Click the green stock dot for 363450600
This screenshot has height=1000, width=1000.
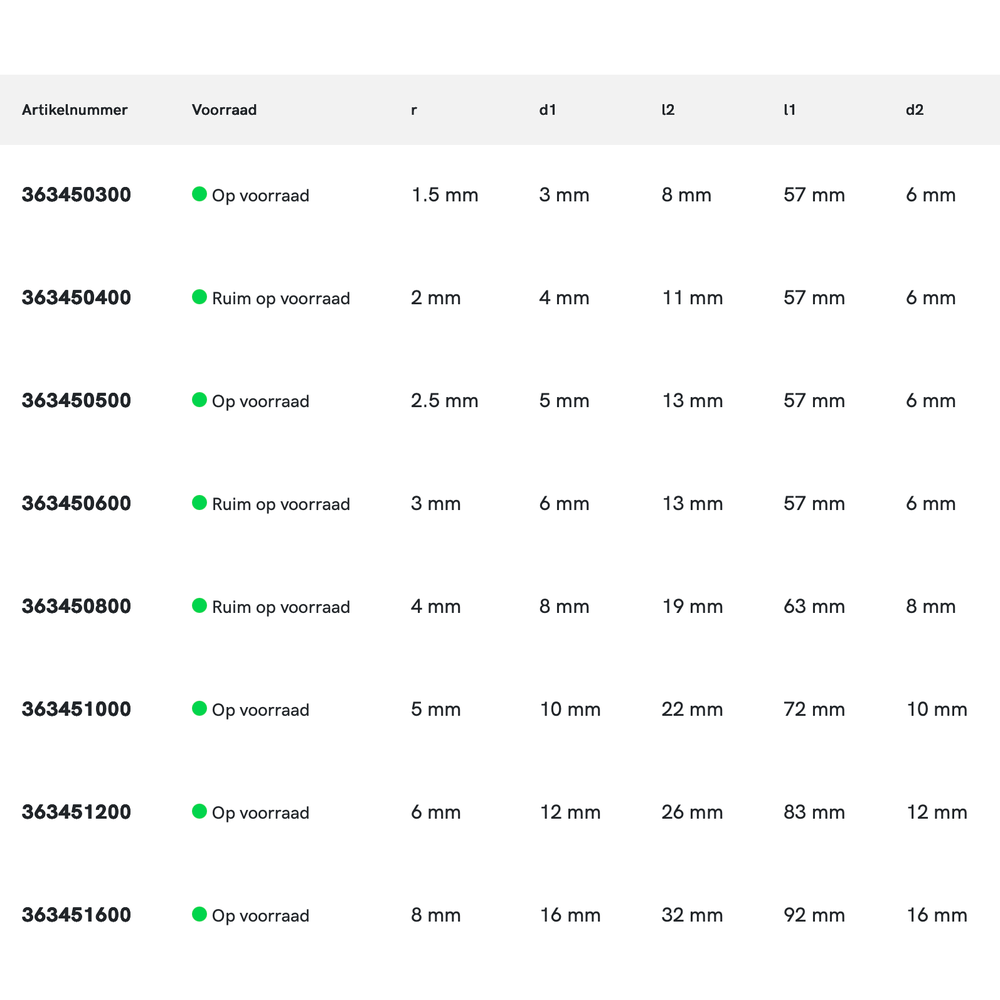coord(199,503)
